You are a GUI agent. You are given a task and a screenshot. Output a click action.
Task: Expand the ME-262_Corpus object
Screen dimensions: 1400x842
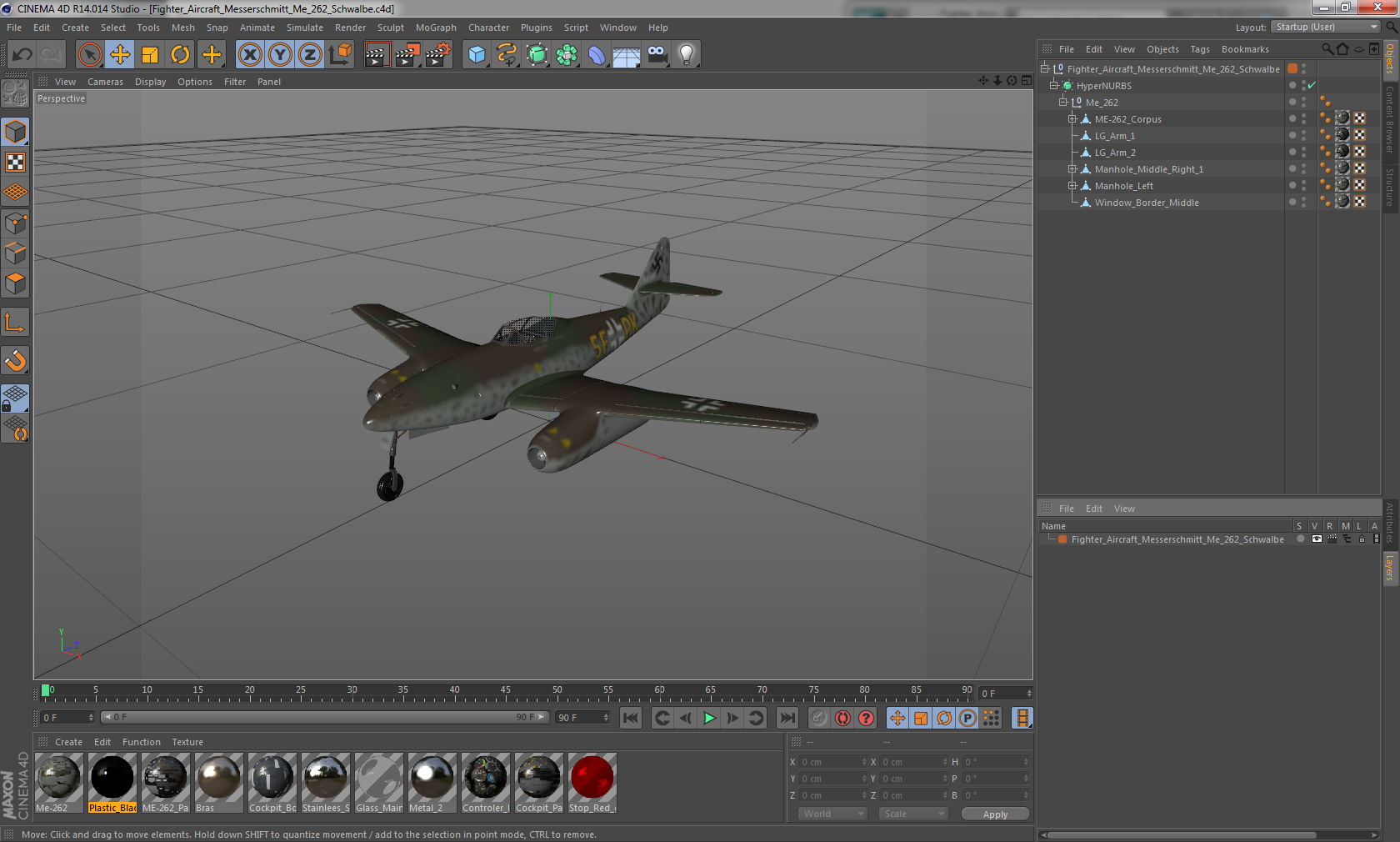[x=1072, y=118]
